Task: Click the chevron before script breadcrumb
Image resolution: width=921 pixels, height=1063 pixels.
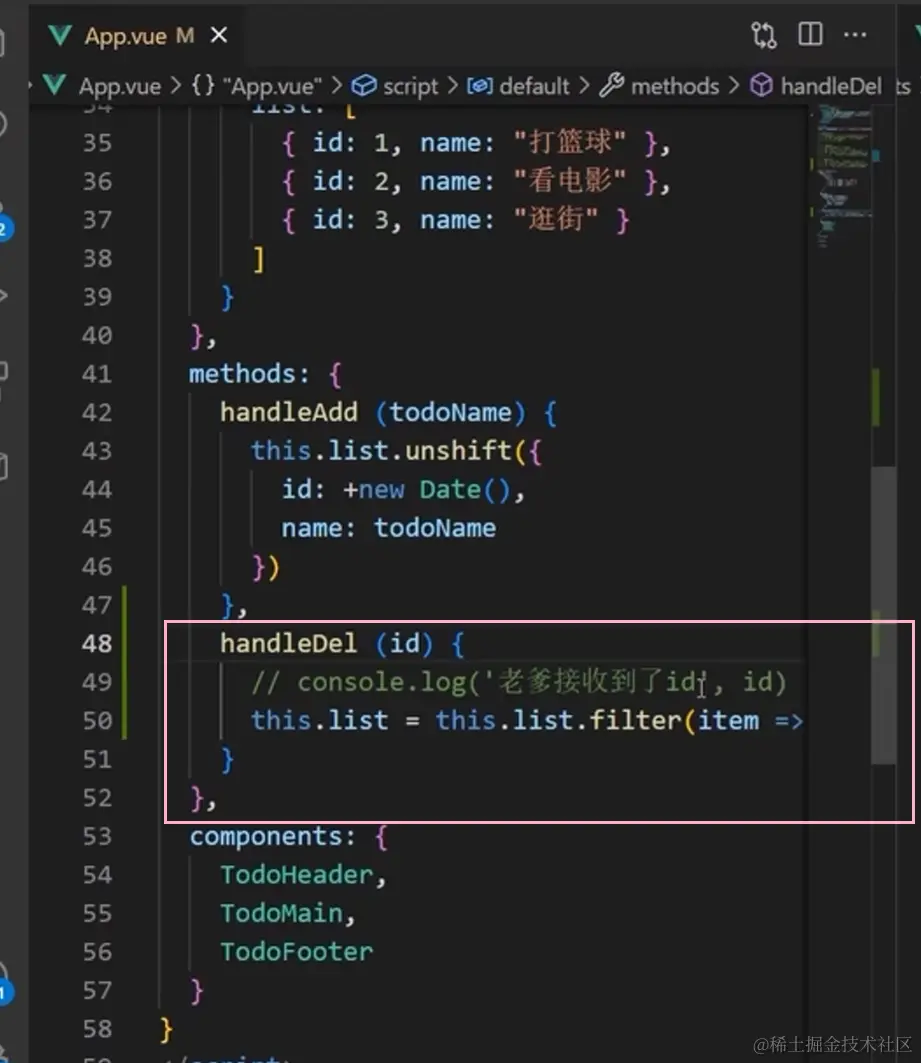Action: [x=336, y=86]
